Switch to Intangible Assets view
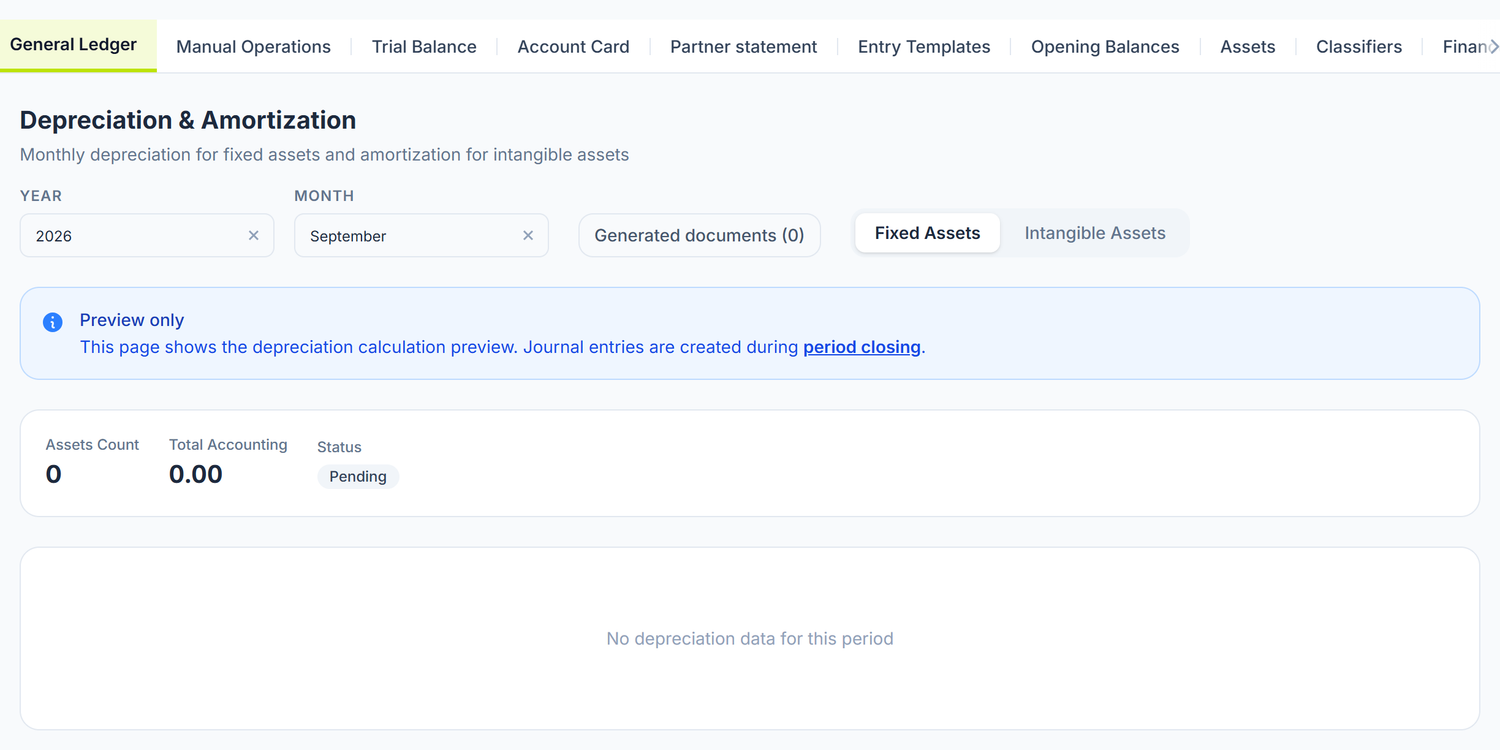Image resolution: width=1500 pixels, height=750 pixels. [1095, 233]
